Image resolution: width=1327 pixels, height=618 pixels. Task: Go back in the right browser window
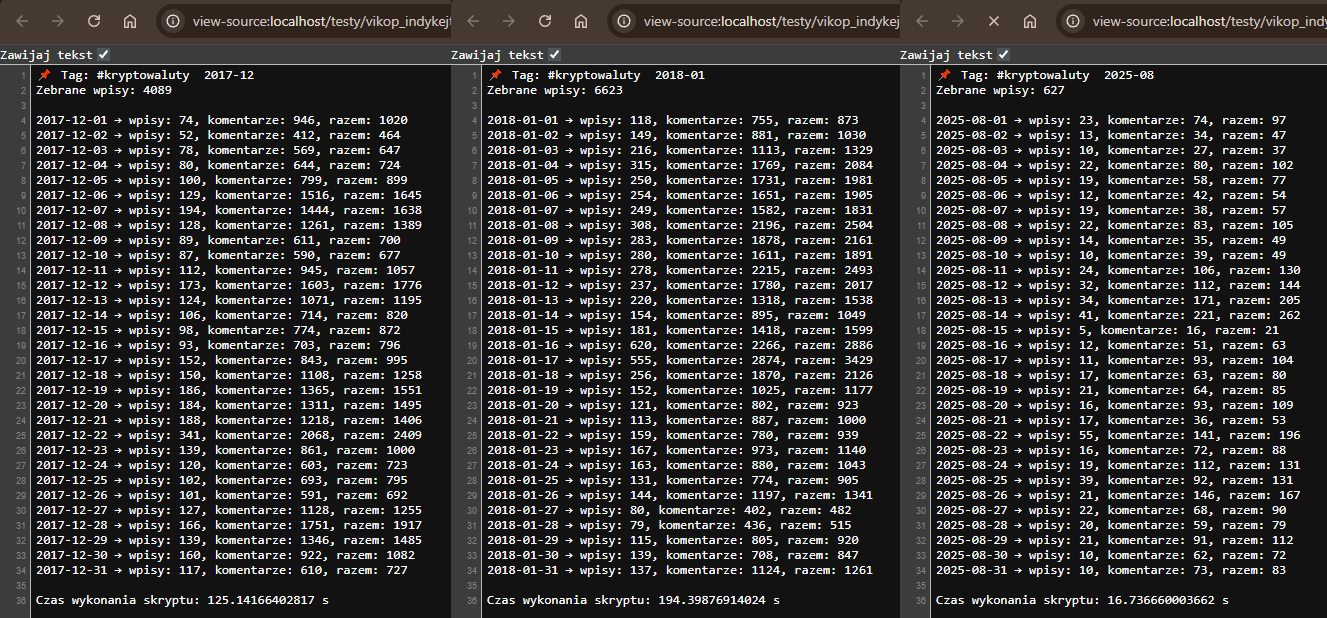pos(921,21)
